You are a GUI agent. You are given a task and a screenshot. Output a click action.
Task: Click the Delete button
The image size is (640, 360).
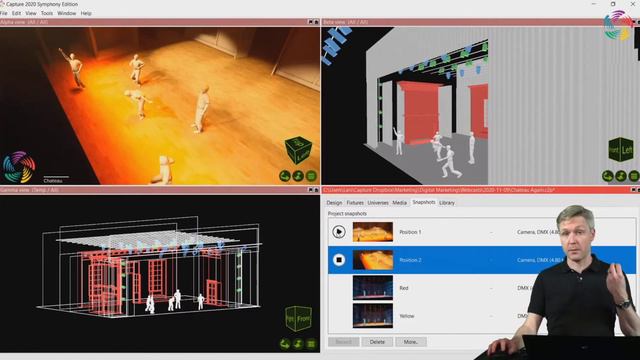pos(377,342)
